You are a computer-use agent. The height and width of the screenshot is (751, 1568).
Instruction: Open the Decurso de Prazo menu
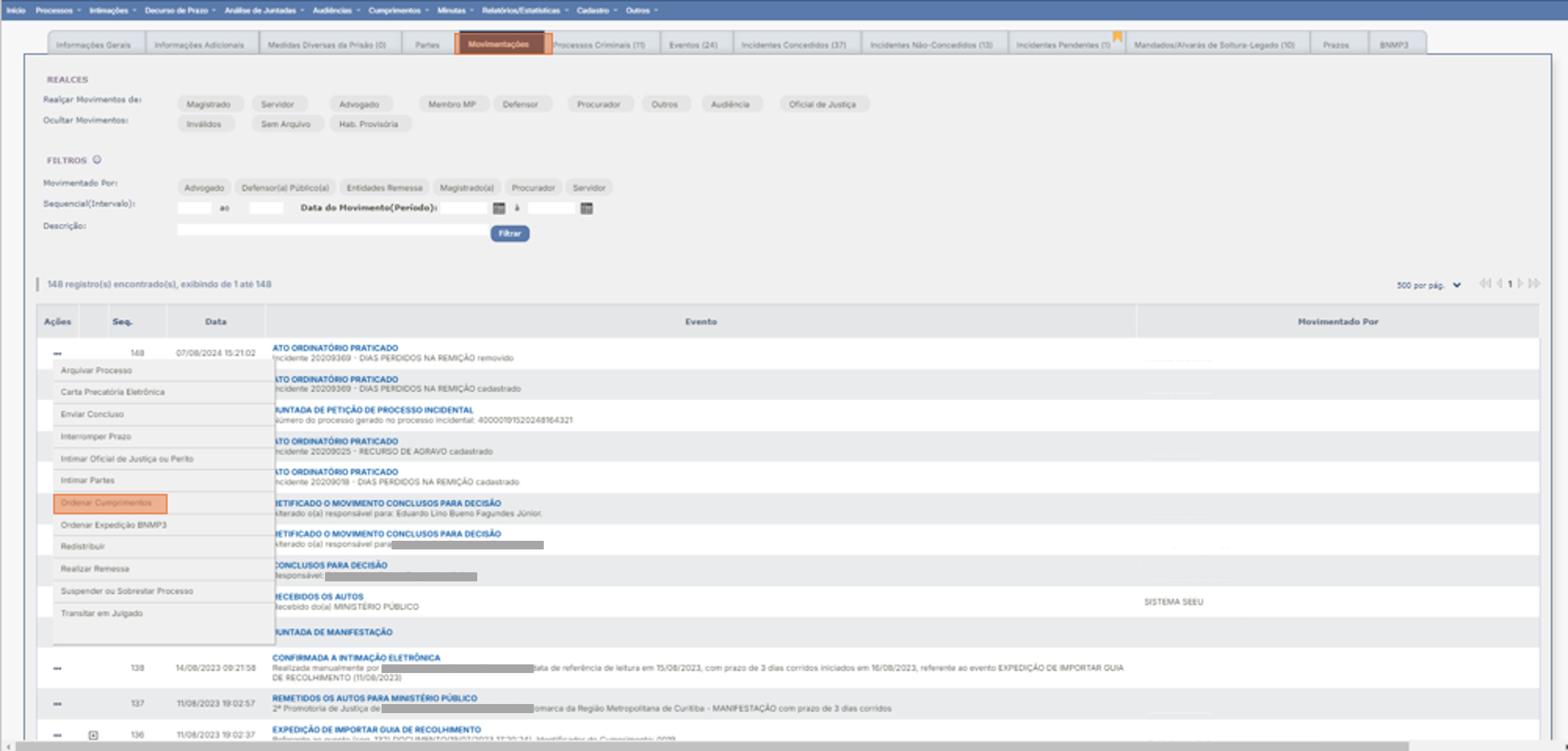(x=180, y=10)
